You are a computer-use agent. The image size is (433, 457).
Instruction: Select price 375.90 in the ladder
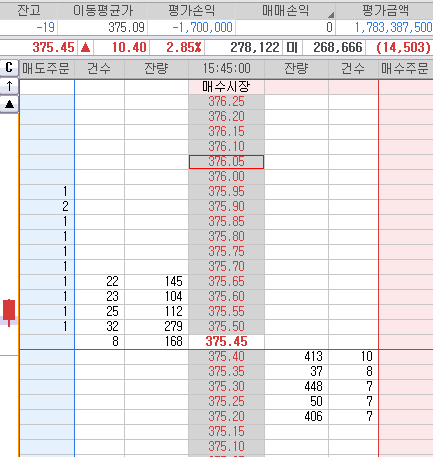[227, 206]
